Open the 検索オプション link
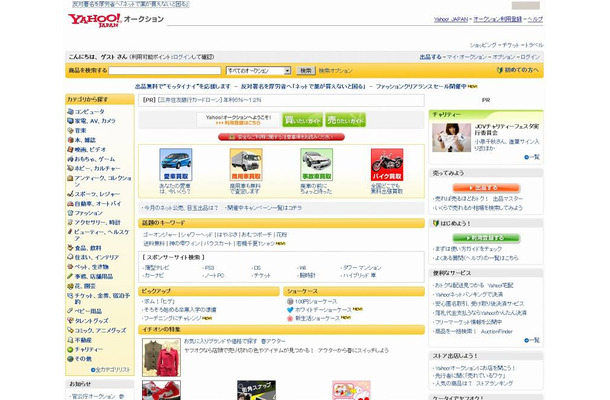Screen dimensions: 610x400 pyautogui.click(x=335, y=70)
